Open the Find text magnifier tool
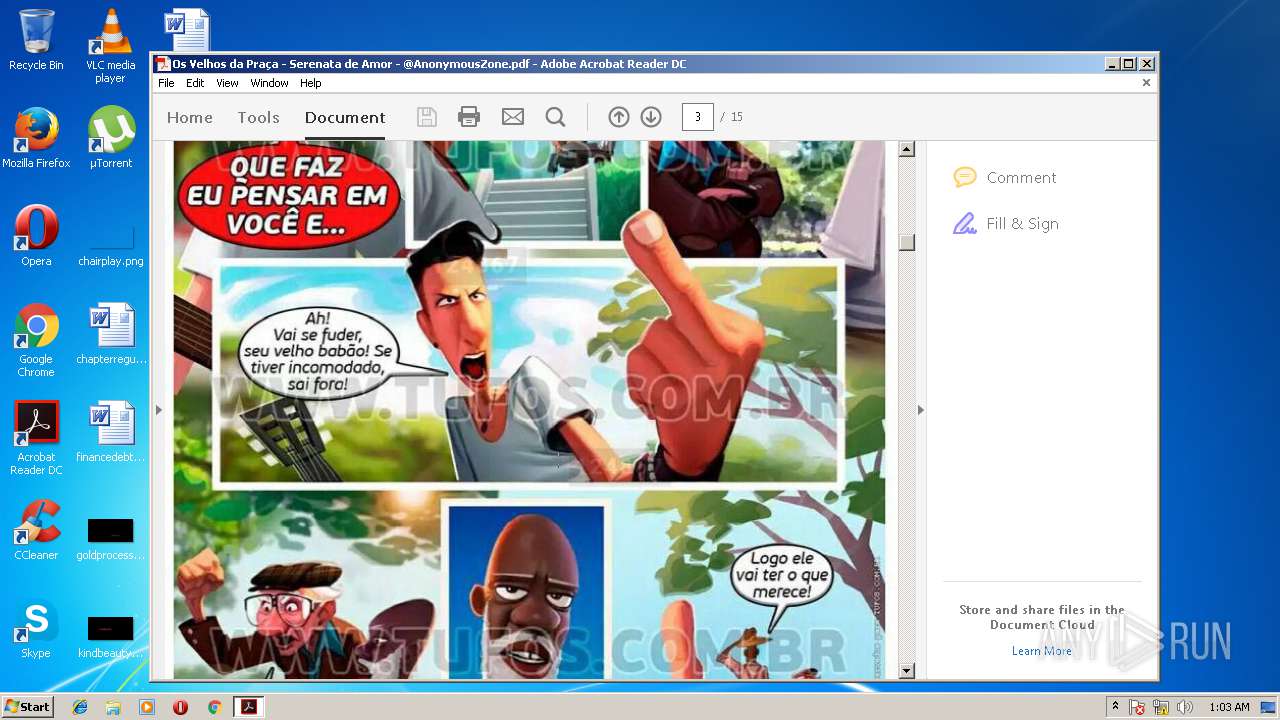1280x720 pixels. coord(556,117)
